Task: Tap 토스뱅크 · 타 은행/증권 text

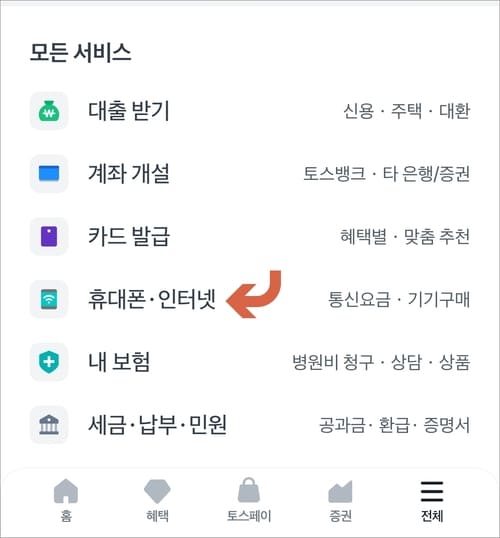Action: tap(386, 174)
